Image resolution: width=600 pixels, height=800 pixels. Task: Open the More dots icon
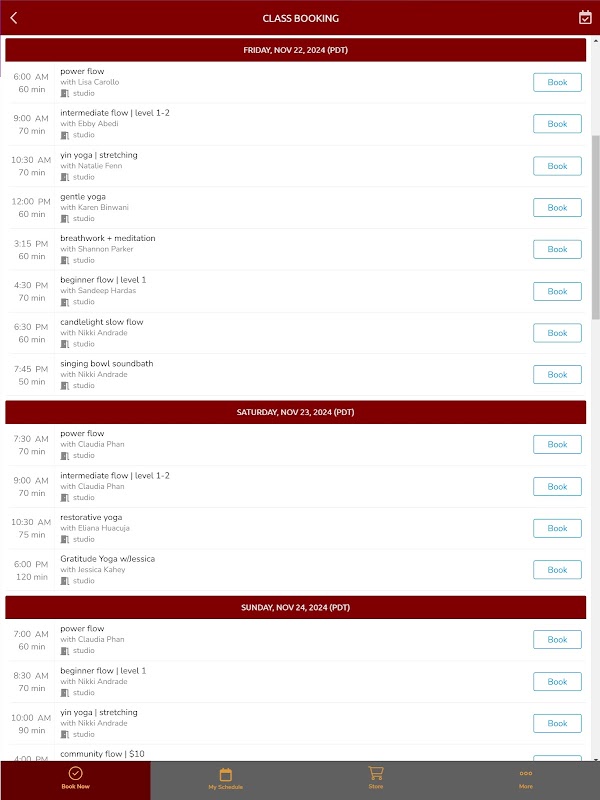click(x=525, y=773)
